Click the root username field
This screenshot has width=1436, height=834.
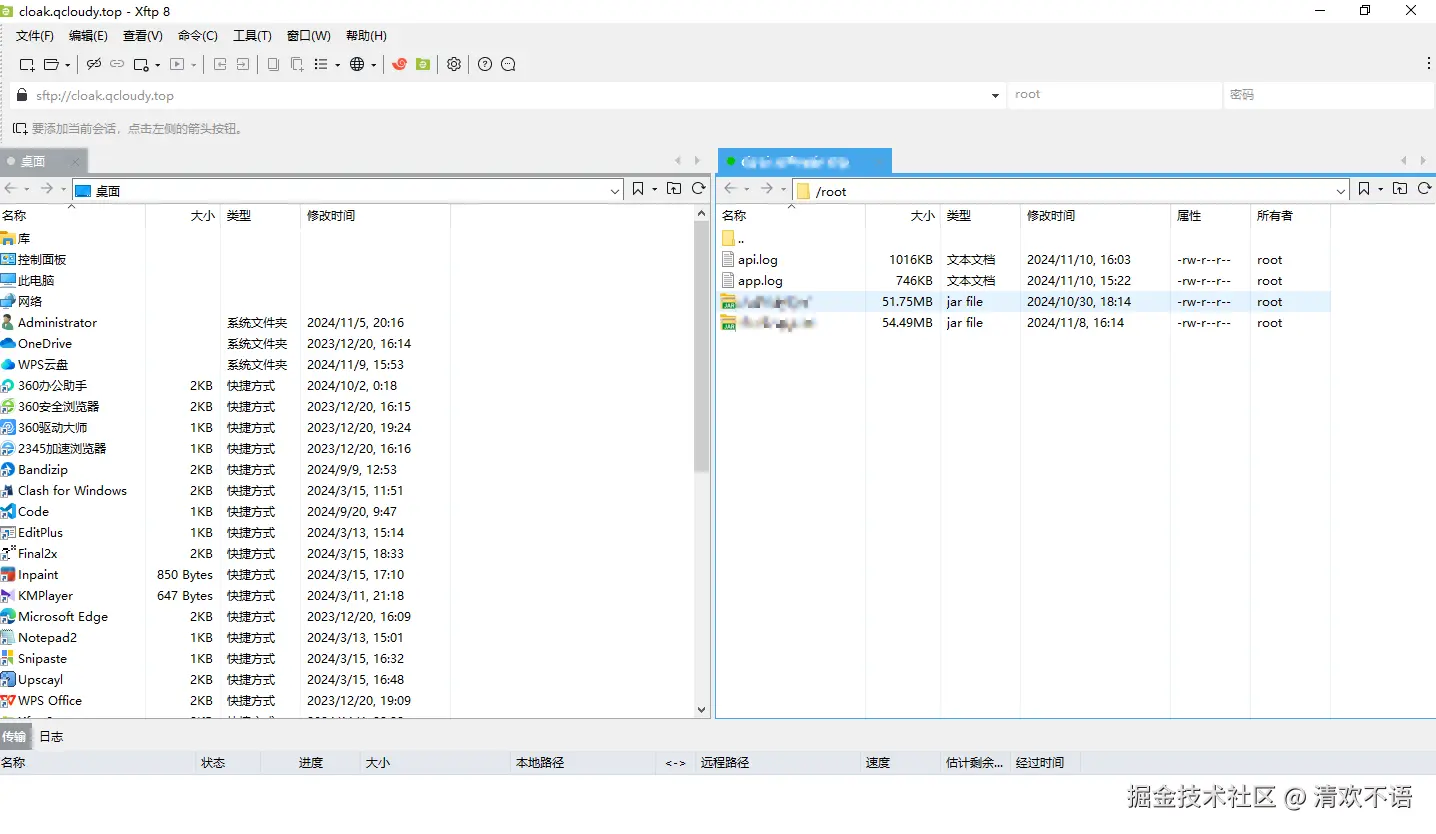pos(1114,95)
